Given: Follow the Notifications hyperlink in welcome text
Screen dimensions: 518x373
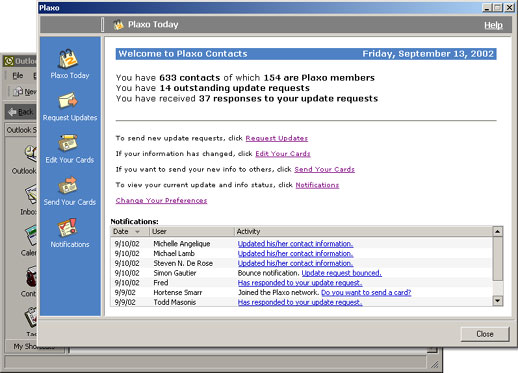Looking at the screenshot, I should [317, 185].
